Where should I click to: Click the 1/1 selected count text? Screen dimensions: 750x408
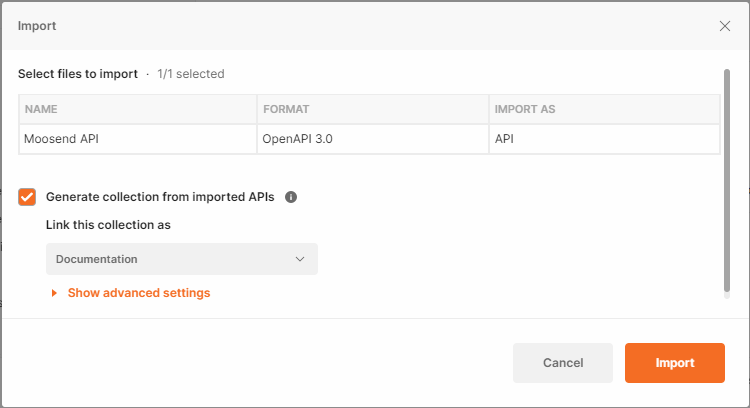pyautogui.click(x=190, y=74)
